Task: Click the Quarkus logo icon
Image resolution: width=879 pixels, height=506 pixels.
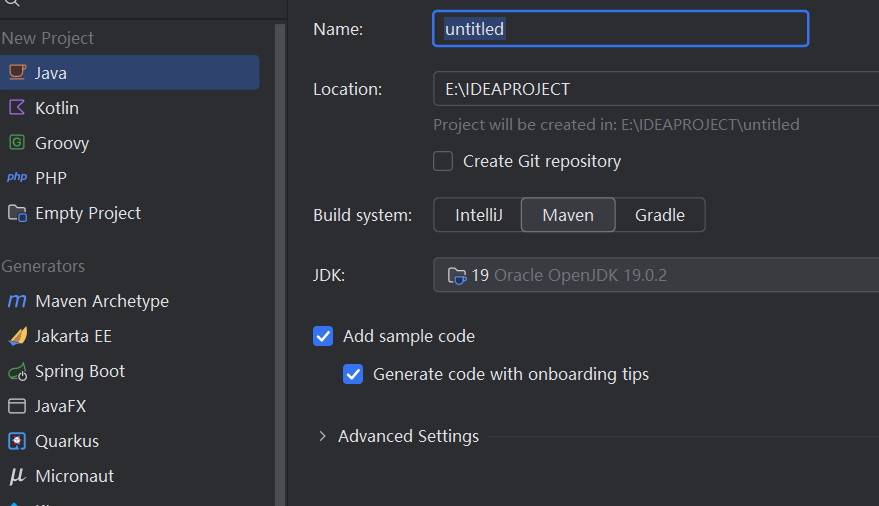Action: [x=17, y=441]
